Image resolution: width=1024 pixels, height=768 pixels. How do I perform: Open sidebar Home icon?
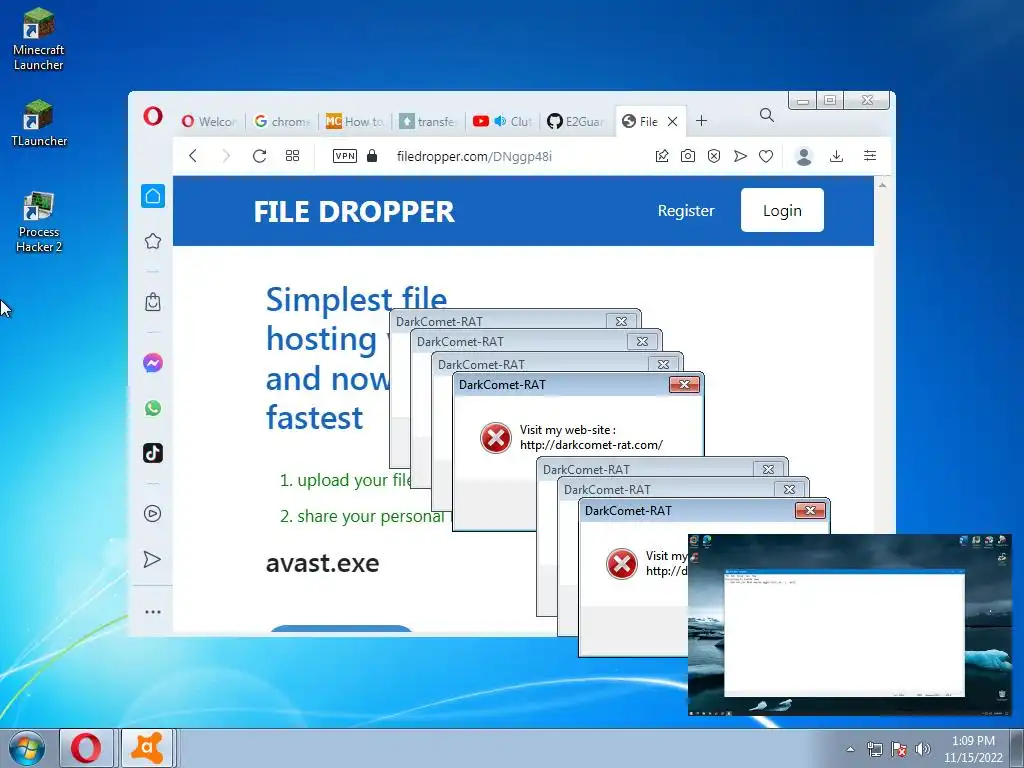[153, 196]
